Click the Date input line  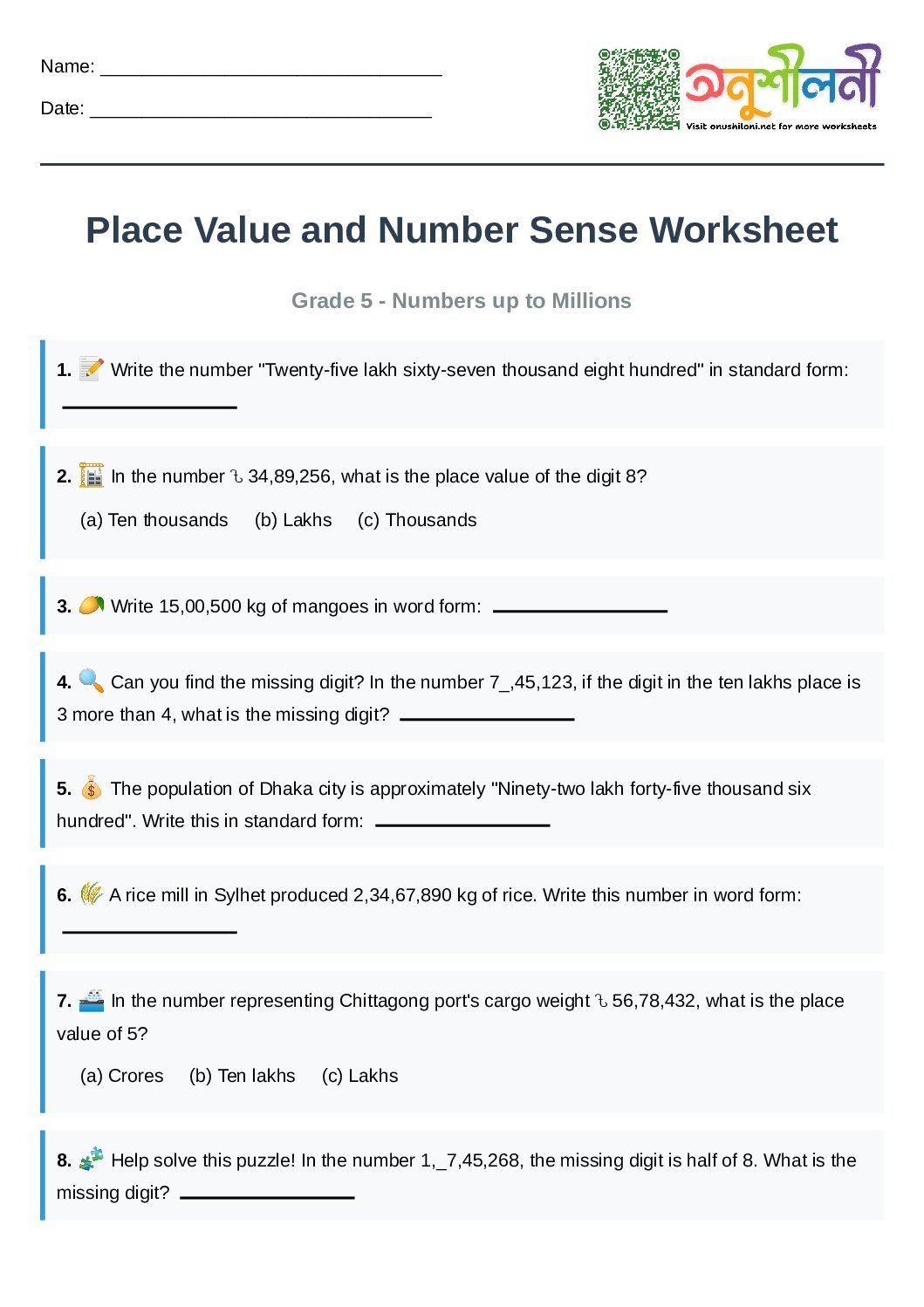pyautogui.click(x=260, y=110)
